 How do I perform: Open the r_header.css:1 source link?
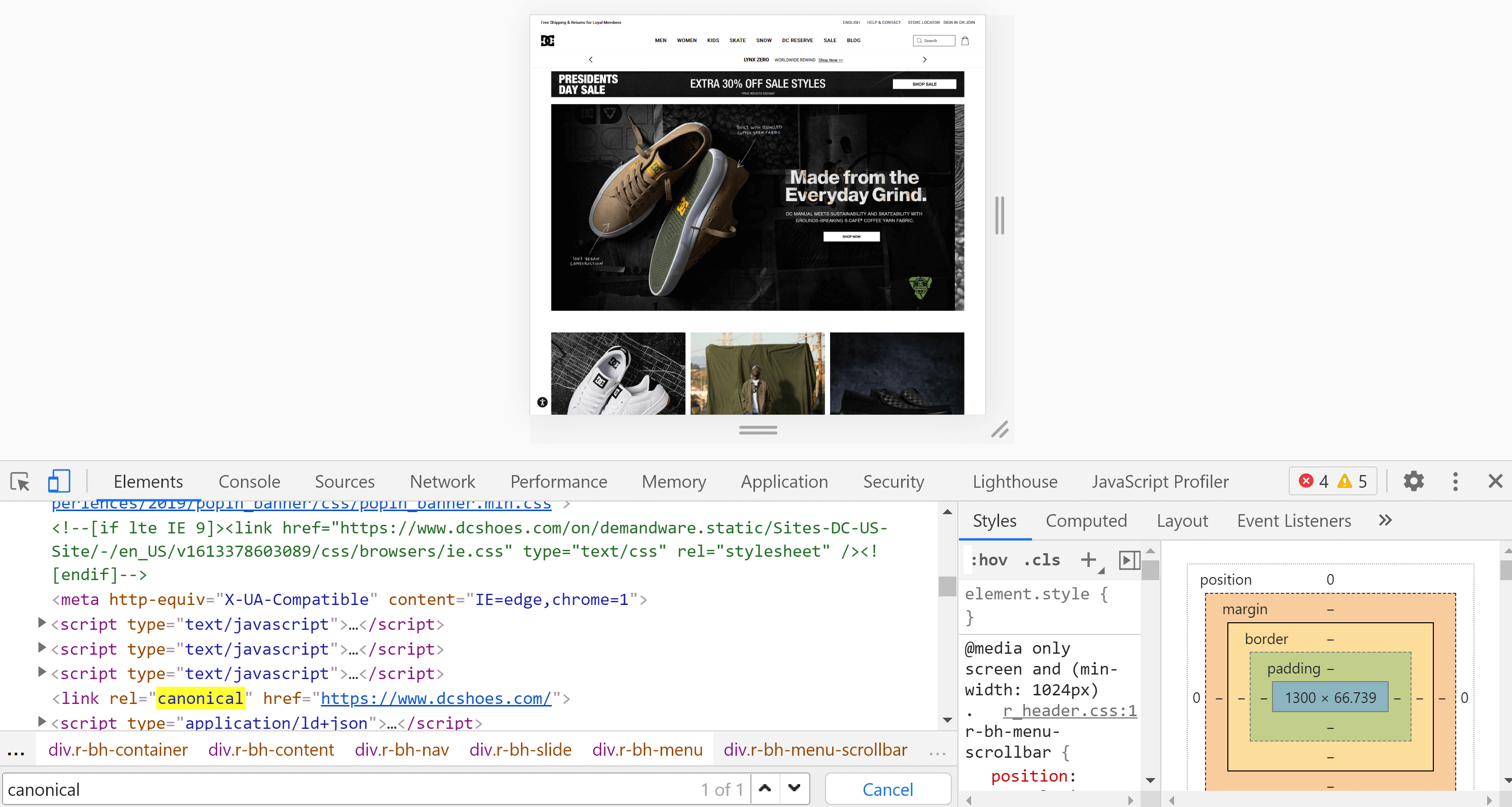tap(1070, 710)
